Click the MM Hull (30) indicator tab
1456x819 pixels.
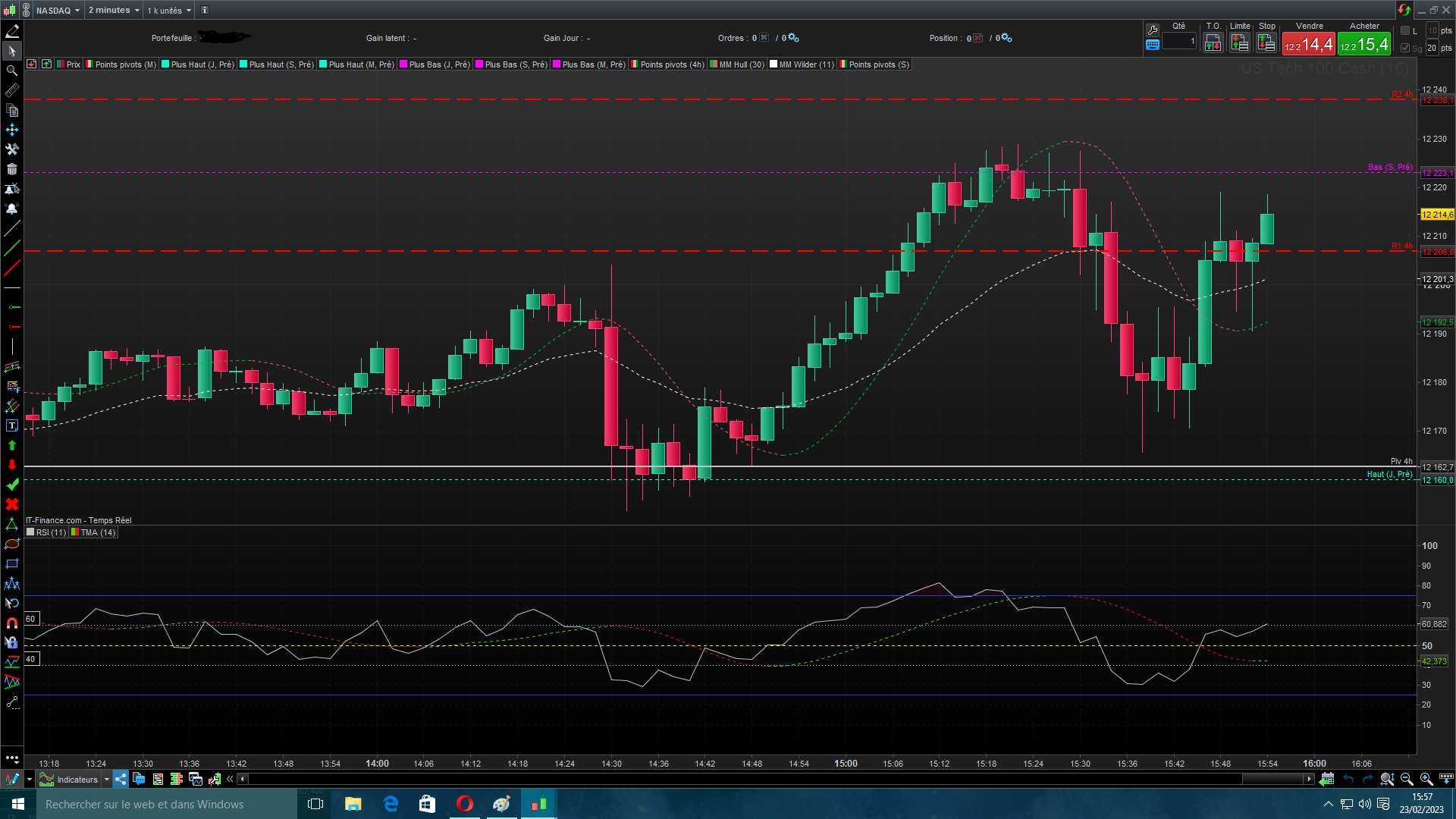(x=737, y=64)
